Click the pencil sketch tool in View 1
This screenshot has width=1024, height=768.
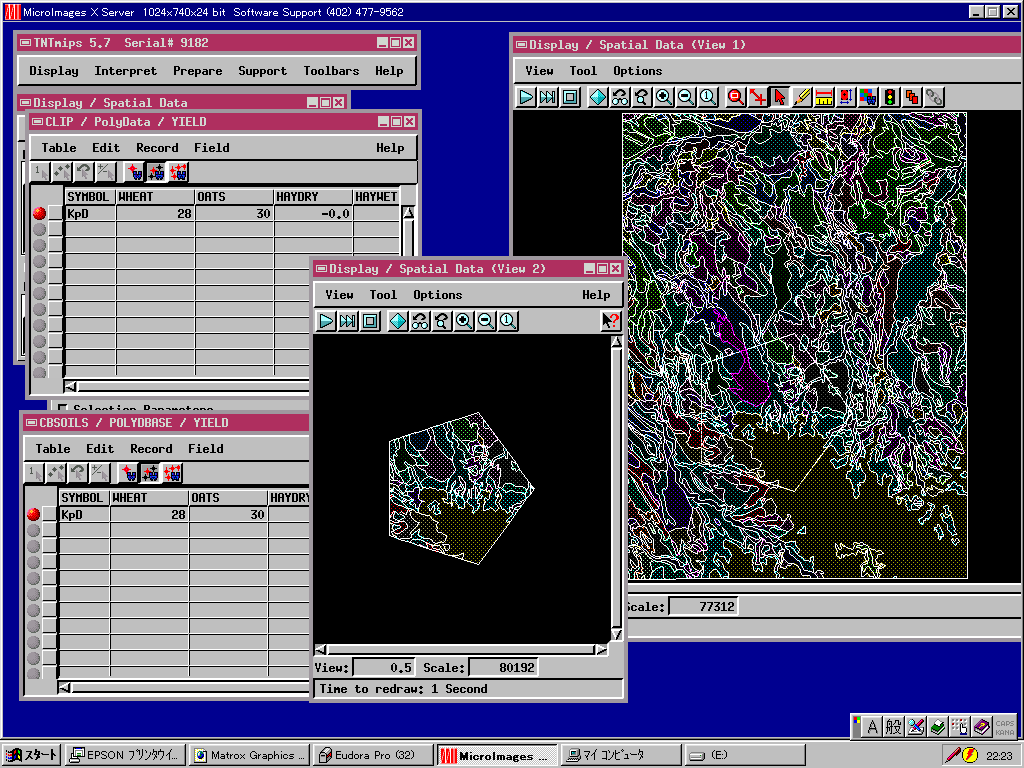click(802, 97)
